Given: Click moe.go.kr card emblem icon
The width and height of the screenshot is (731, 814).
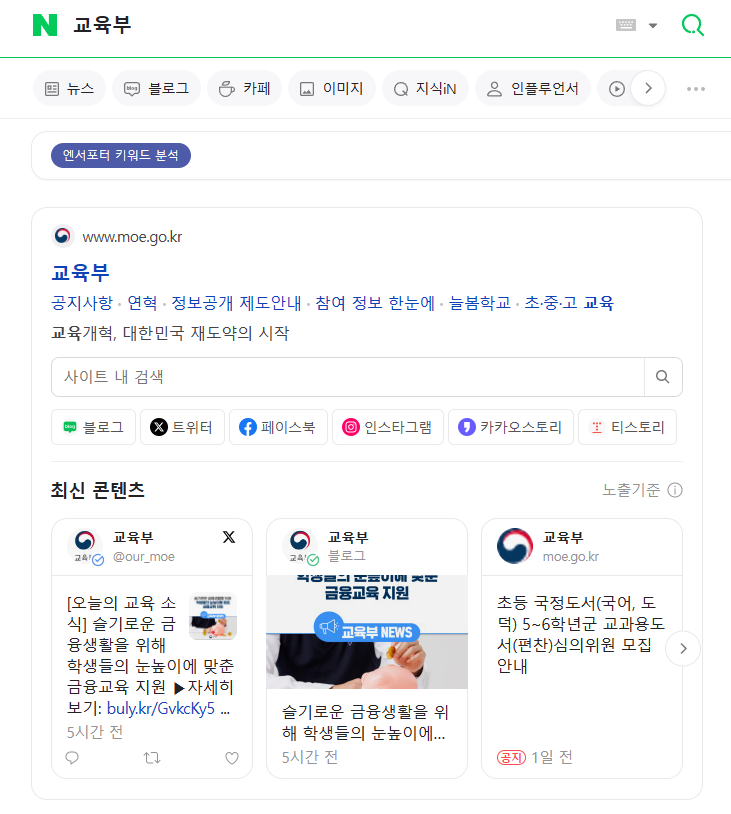Looking at the screenshot, I should [x=515, y=546].
